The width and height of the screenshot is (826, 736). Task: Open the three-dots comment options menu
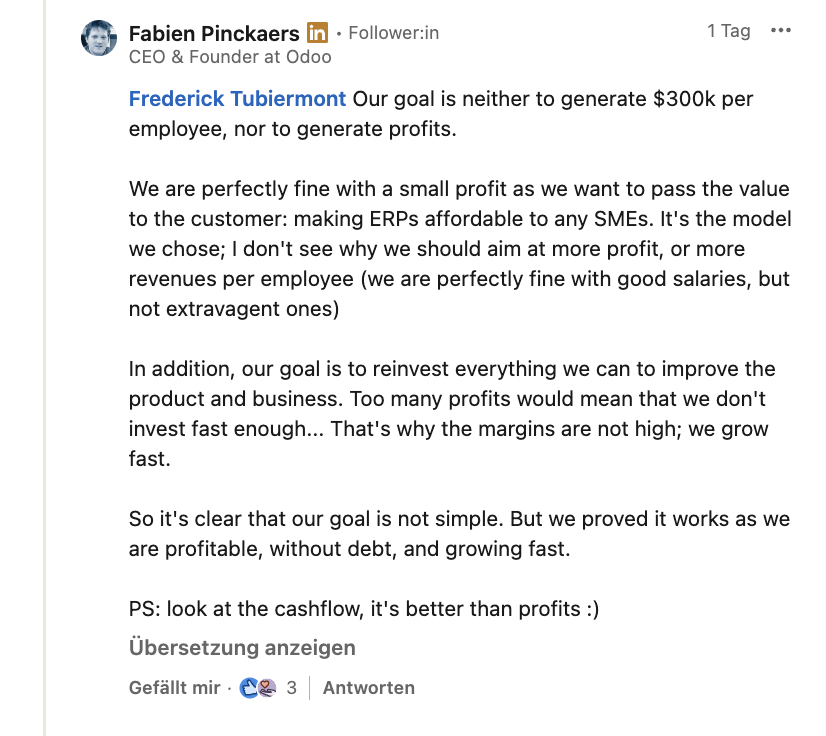coord(781,31)
